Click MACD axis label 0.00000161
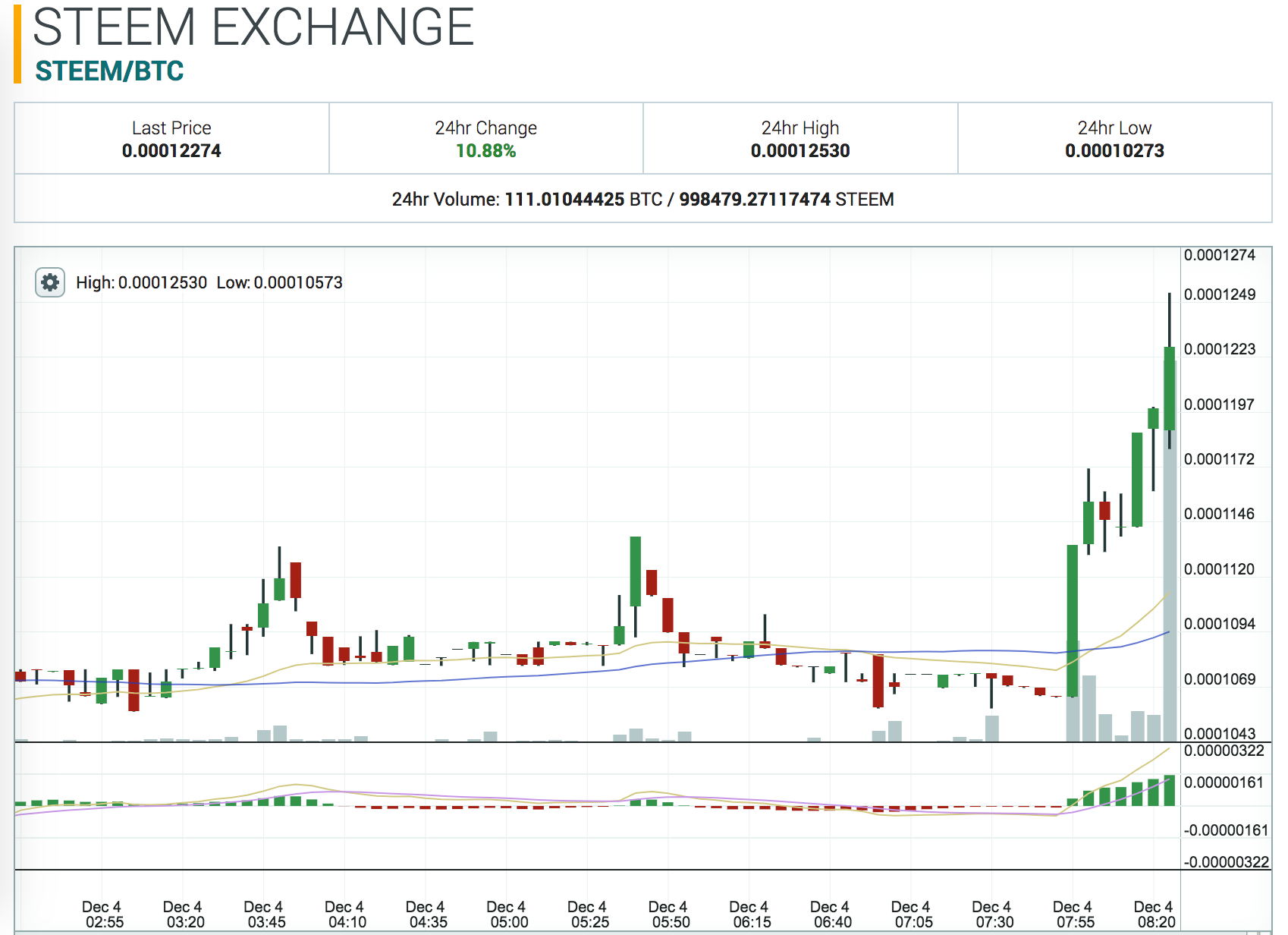Screen dimensions: 1288x935 [x=1224, y=782]
